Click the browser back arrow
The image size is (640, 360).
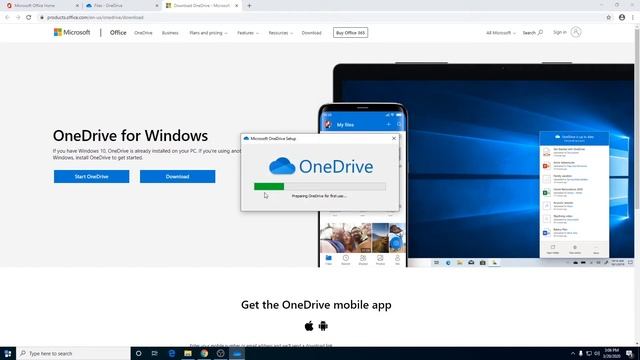tap(7, 18)
